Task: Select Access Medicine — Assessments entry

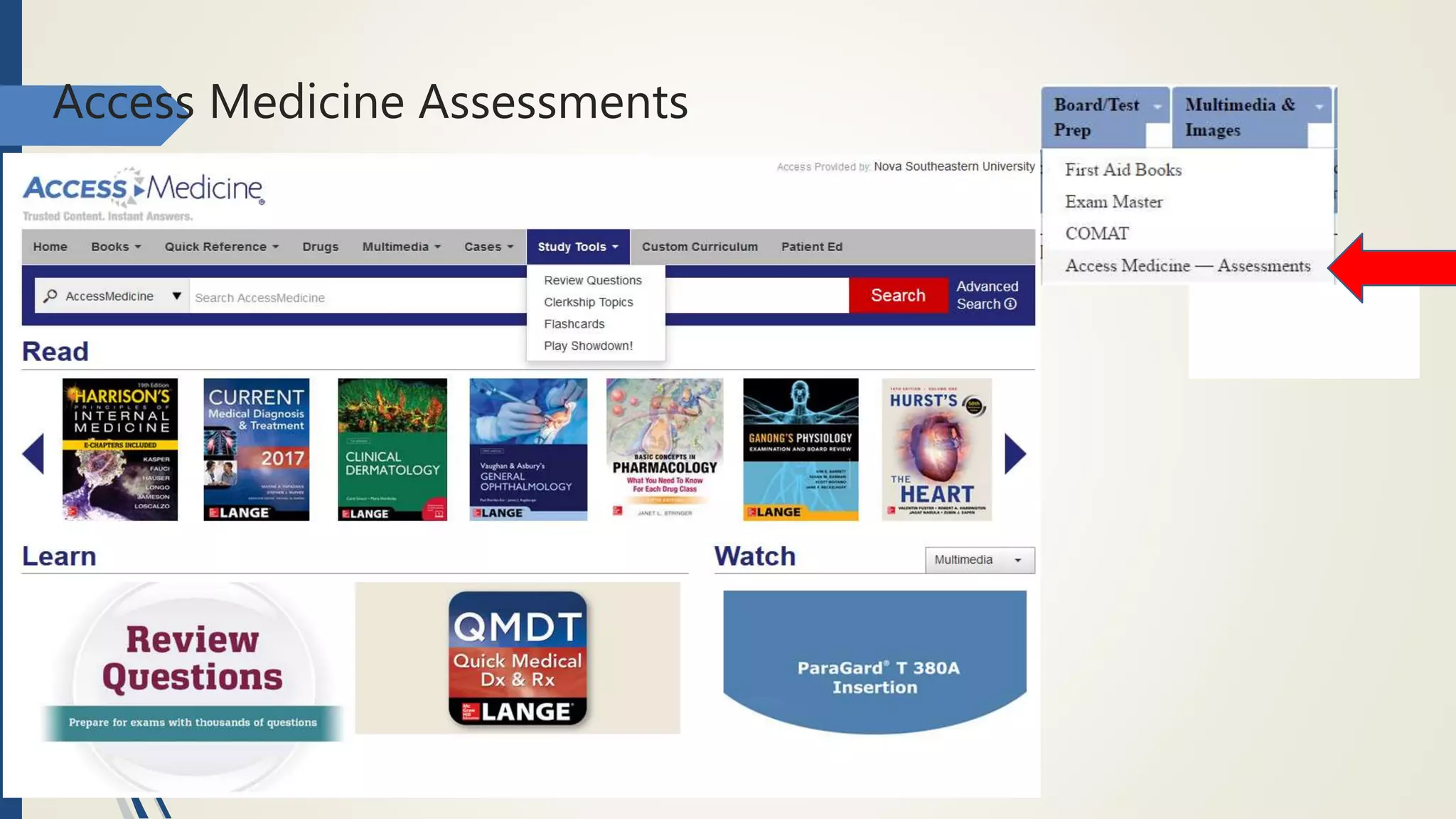Action: [x=1188, y=266]
